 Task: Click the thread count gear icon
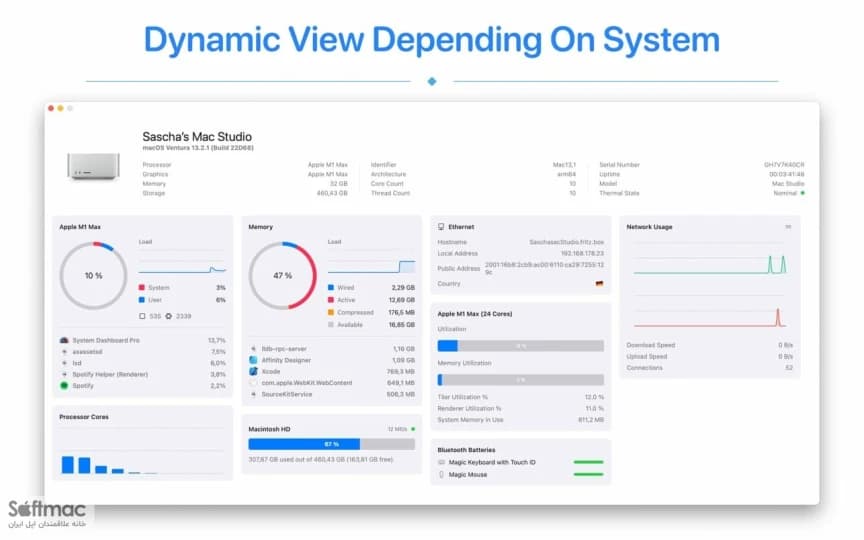pyautogui.click(x=169, y=316)
